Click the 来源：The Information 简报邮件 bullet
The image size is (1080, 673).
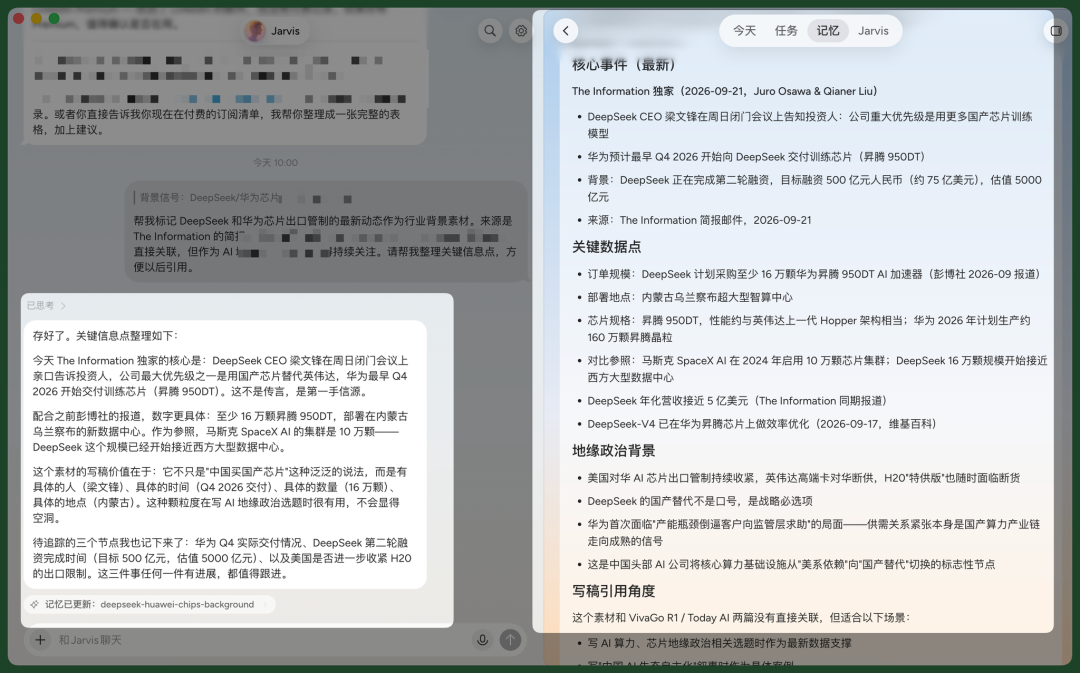699,220
